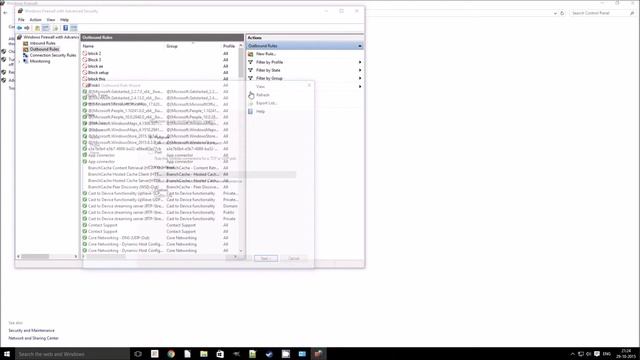Viewport: 640px width, 360px height.
Task: Open Network and Sharing Center link
Action: 33,338
